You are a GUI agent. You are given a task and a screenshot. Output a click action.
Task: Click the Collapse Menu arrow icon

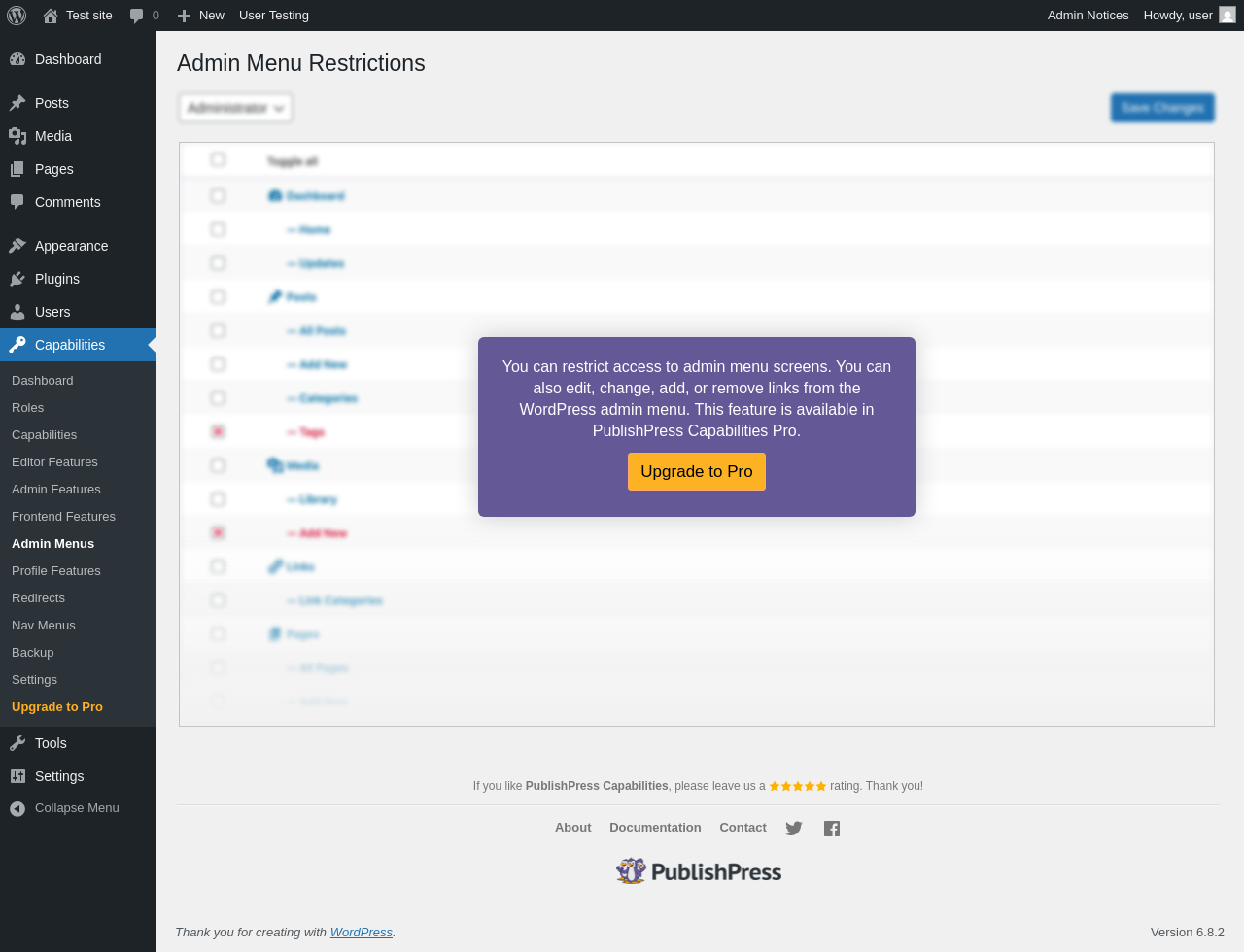coord(17,808)
